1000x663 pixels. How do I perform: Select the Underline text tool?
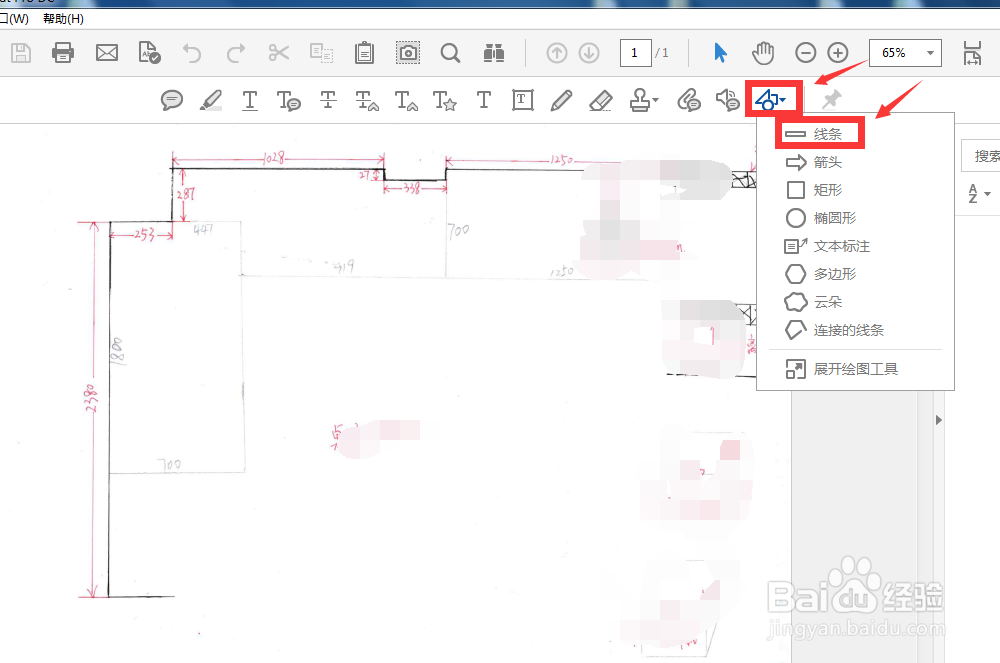click(250, 101)
